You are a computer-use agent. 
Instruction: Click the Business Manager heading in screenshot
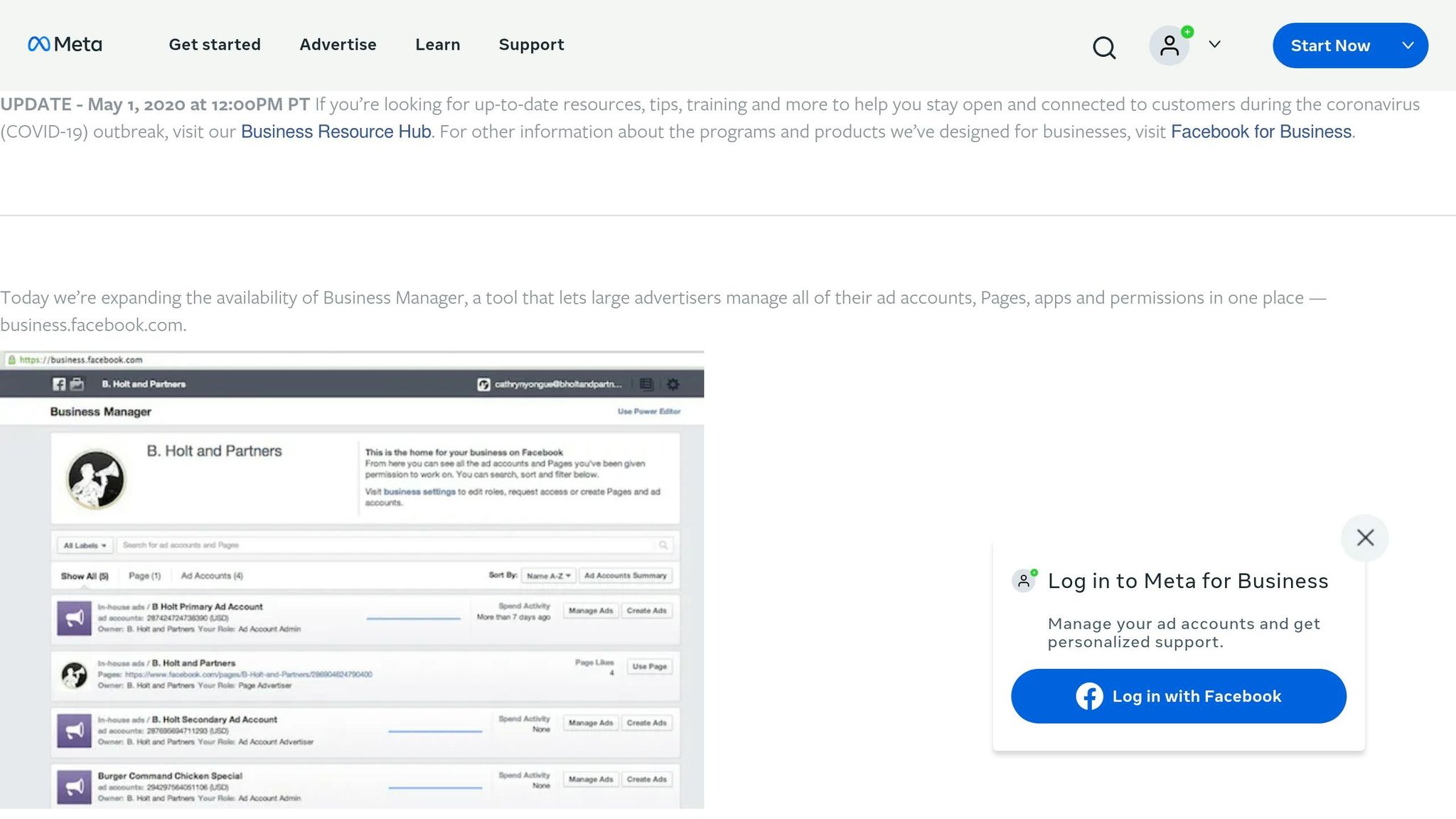(x=101, y=412)
